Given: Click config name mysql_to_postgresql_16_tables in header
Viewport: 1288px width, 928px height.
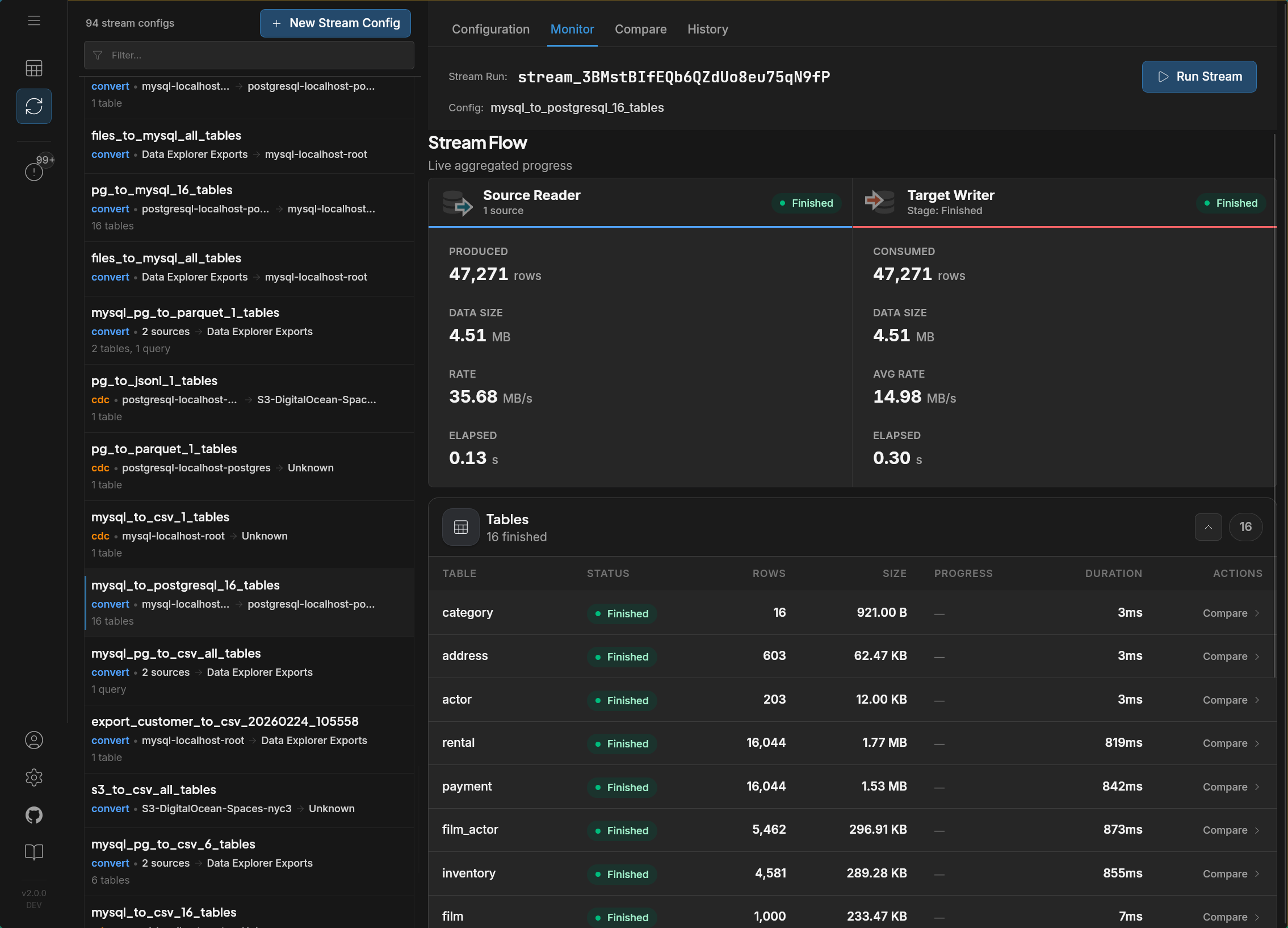Looking at the screenshot, I should coord(577,107).
